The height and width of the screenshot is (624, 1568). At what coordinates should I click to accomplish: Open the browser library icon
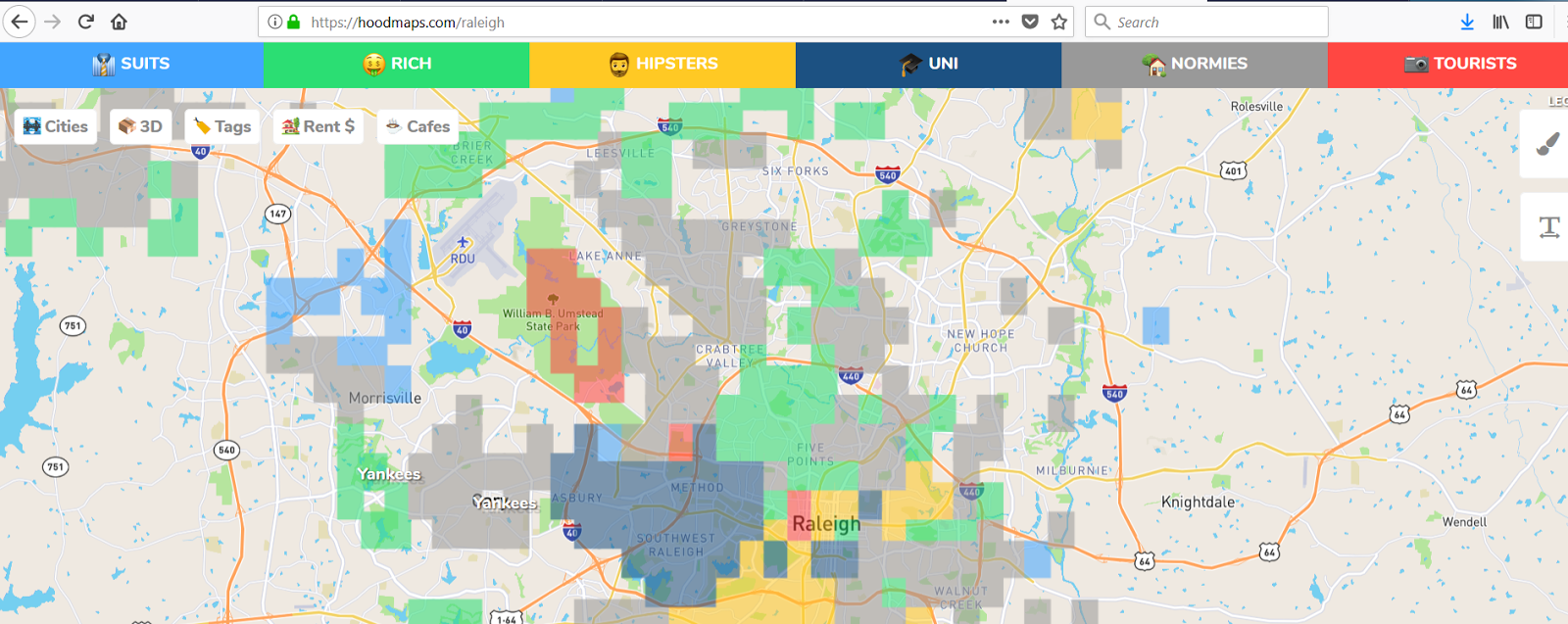1500,22
